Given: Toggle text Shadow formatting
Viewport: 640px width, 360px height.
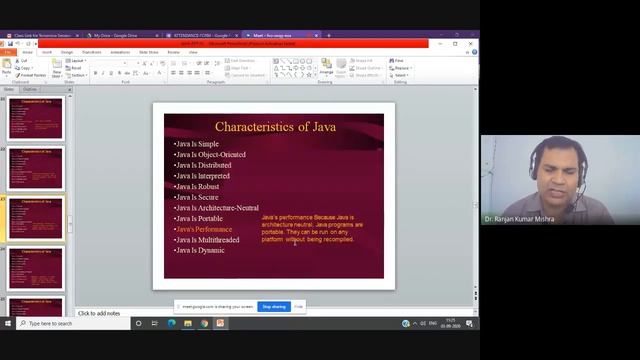Looking at the screenshot, I should tap(119, 73).
